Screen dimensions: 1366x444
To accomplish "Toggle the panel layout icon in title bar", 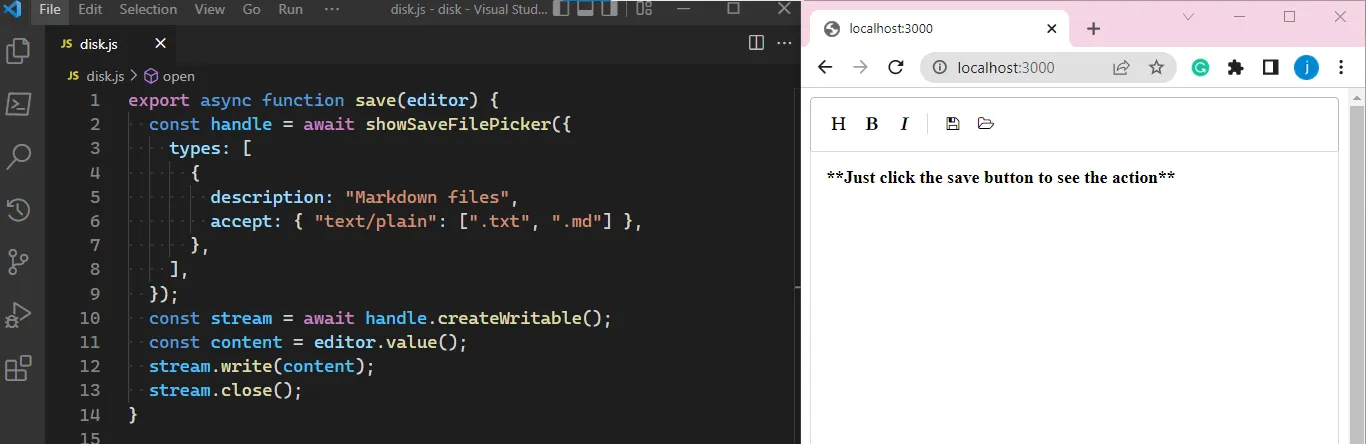I will tap(586, 9).
